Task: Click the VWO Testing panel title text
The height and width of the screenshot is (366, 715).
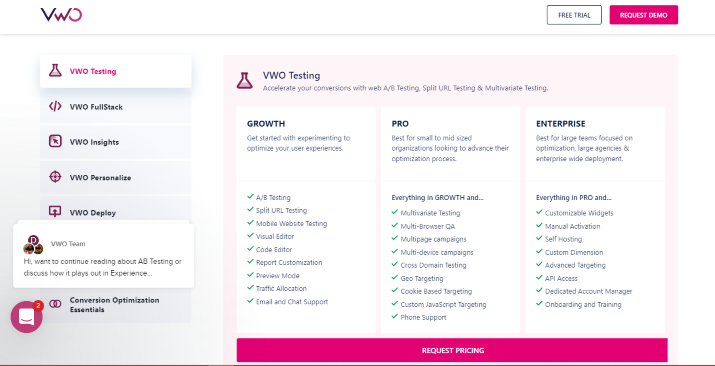Action: click(291, 76)
